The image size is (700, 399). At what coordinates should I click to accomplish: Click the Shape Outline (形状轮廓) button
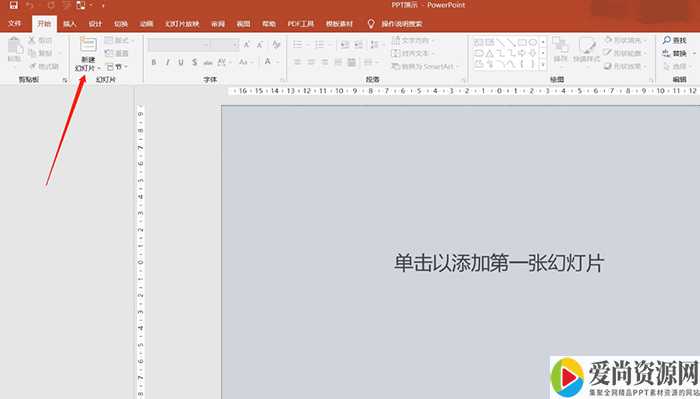point(625,53)
